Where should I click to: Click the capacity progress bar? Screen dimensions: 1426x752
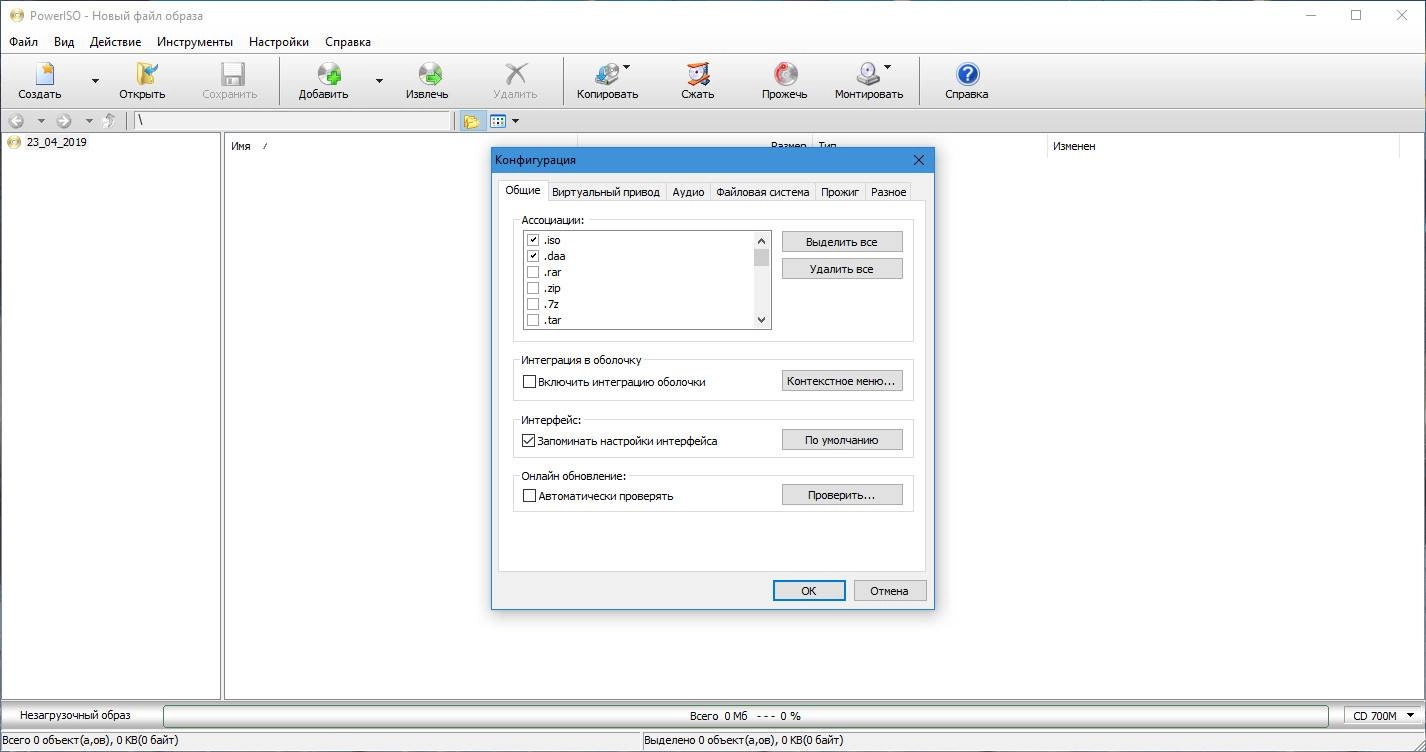(745, 716)
